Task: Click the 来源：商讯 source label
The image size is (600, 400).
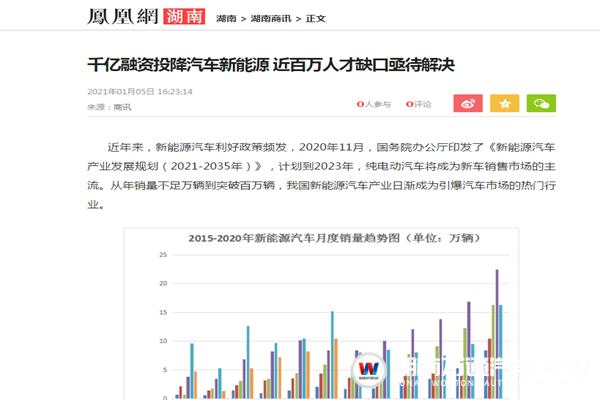Action: [x=109, y=107]
